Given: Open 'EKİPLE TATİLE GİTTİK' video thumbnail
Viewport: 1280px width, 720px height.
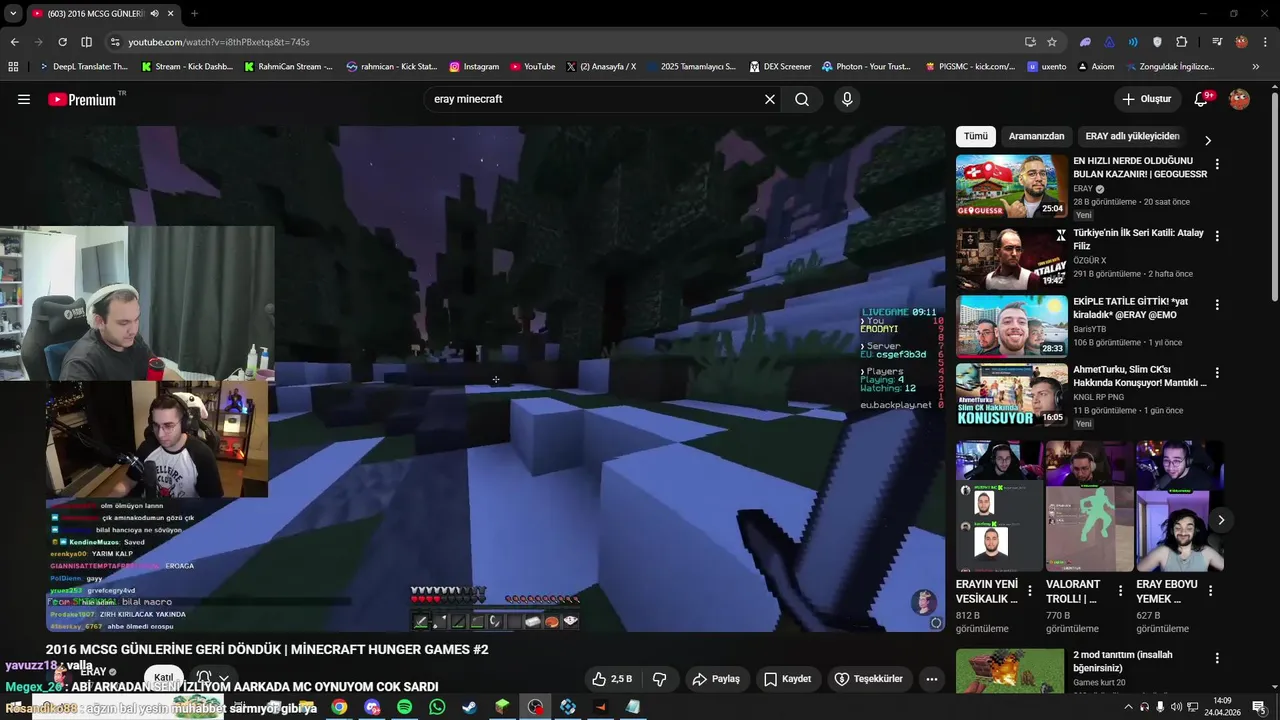Looking at the screenshot, I should pyautogui.click(x=1011, y=326).
